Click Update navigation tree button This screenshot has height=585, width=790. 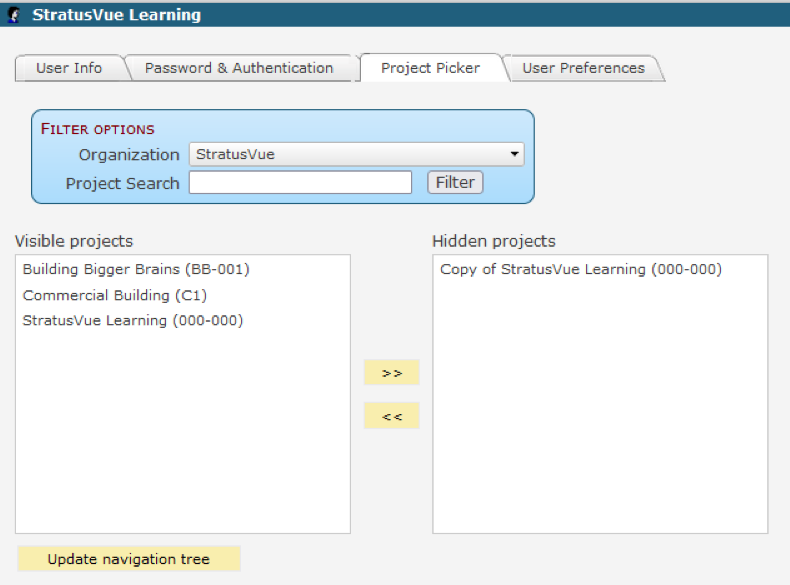point(129,559)
